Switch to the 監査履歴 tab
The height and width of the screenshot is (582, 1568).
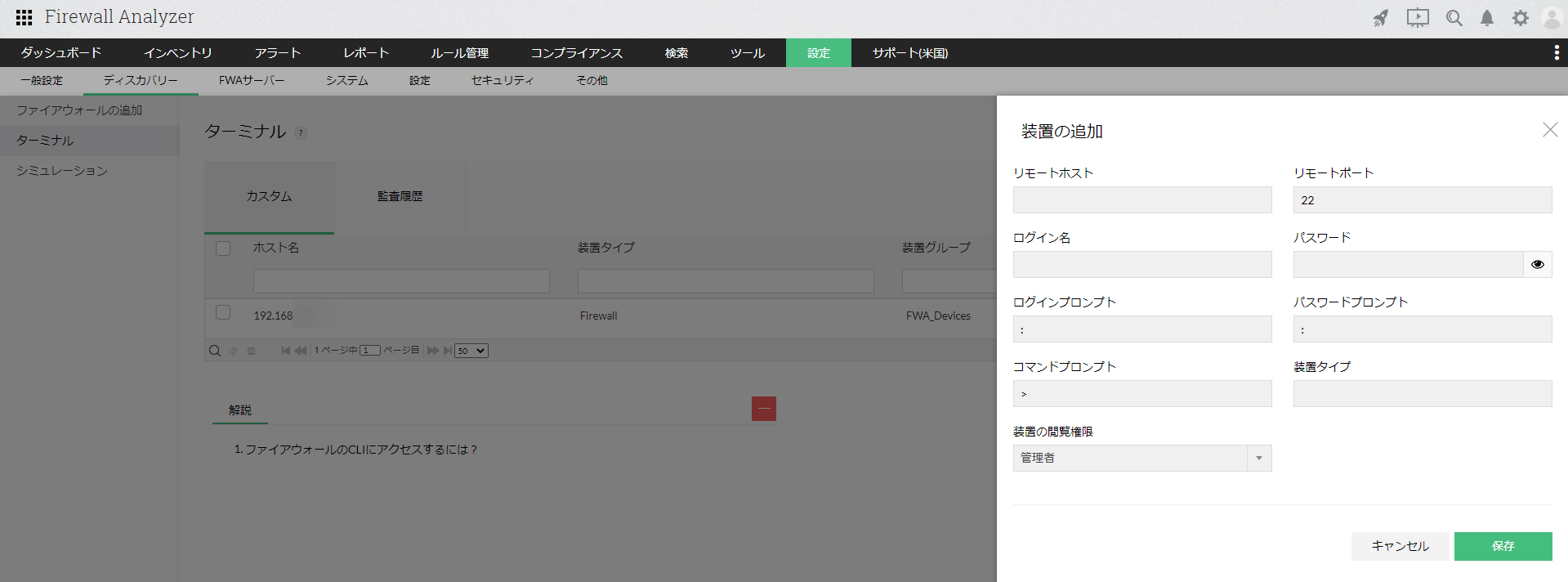click(400, 196)
